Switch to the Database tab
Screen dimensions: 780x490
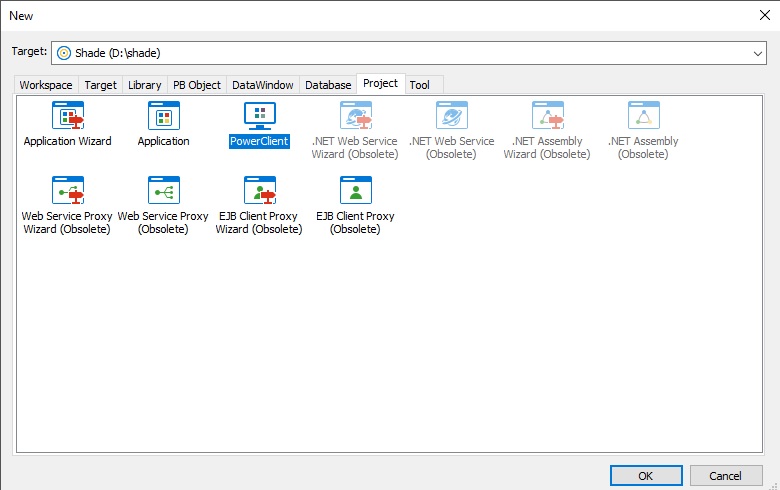pos(328,85)
